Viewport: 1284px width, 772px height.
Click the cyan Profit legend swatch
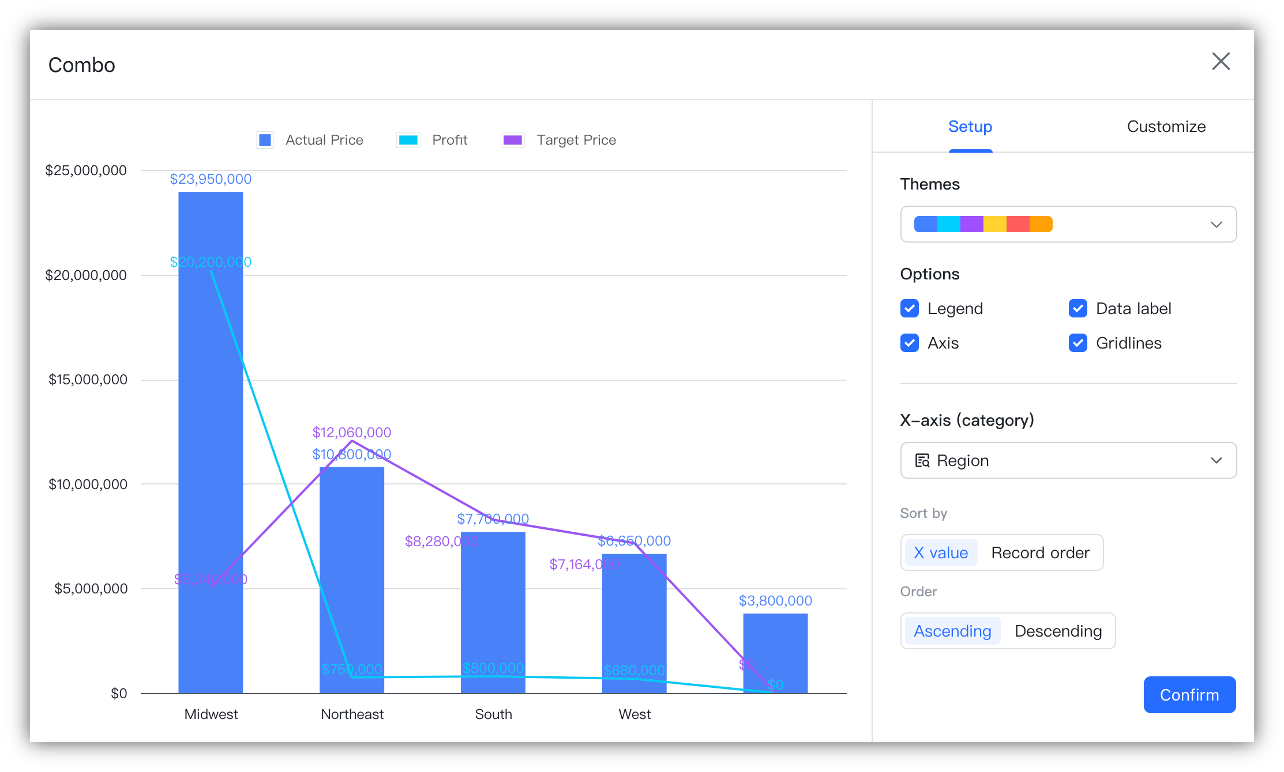click(407, 139)
